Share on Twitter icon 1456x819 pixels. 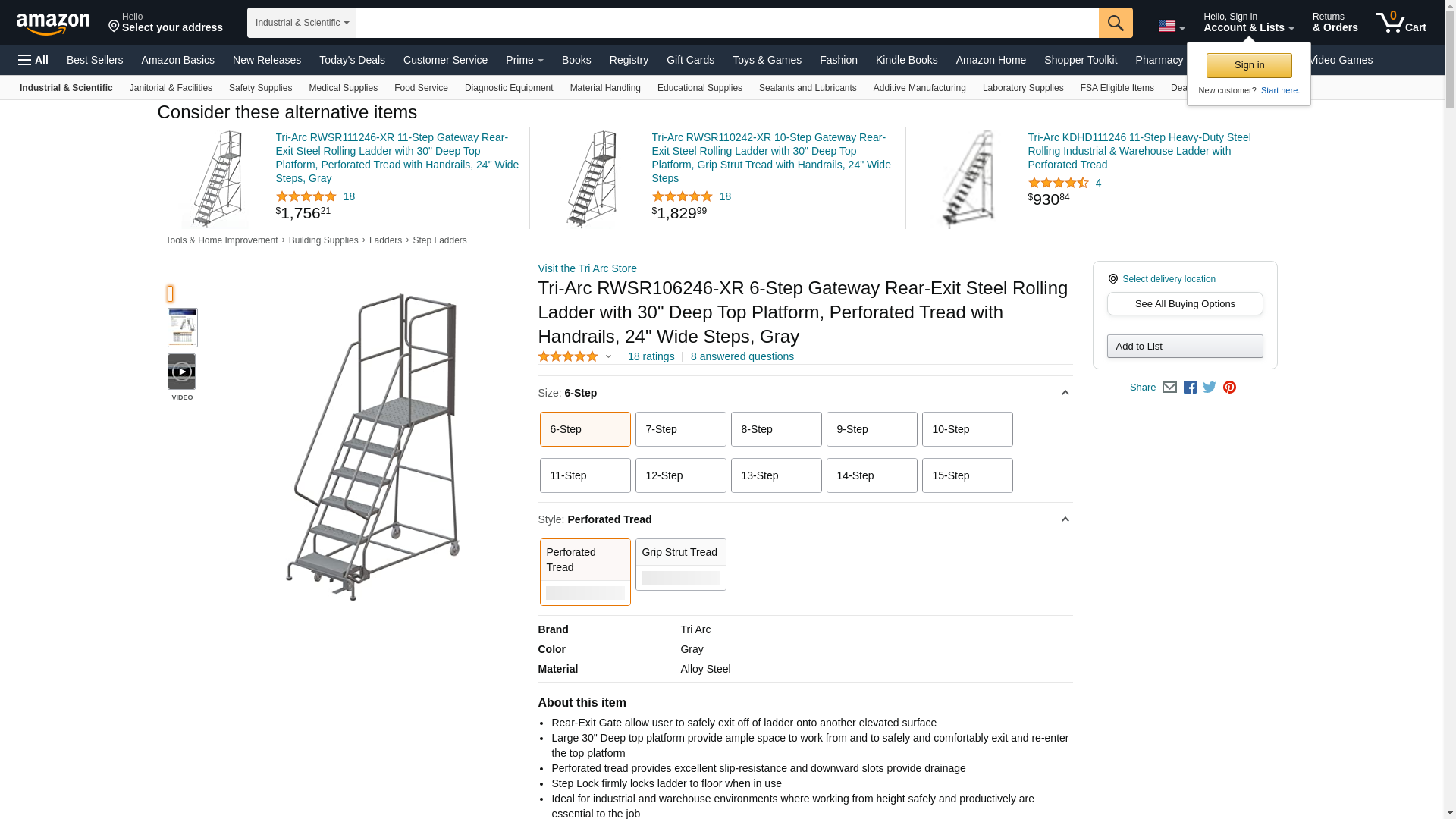(1210, 388)
